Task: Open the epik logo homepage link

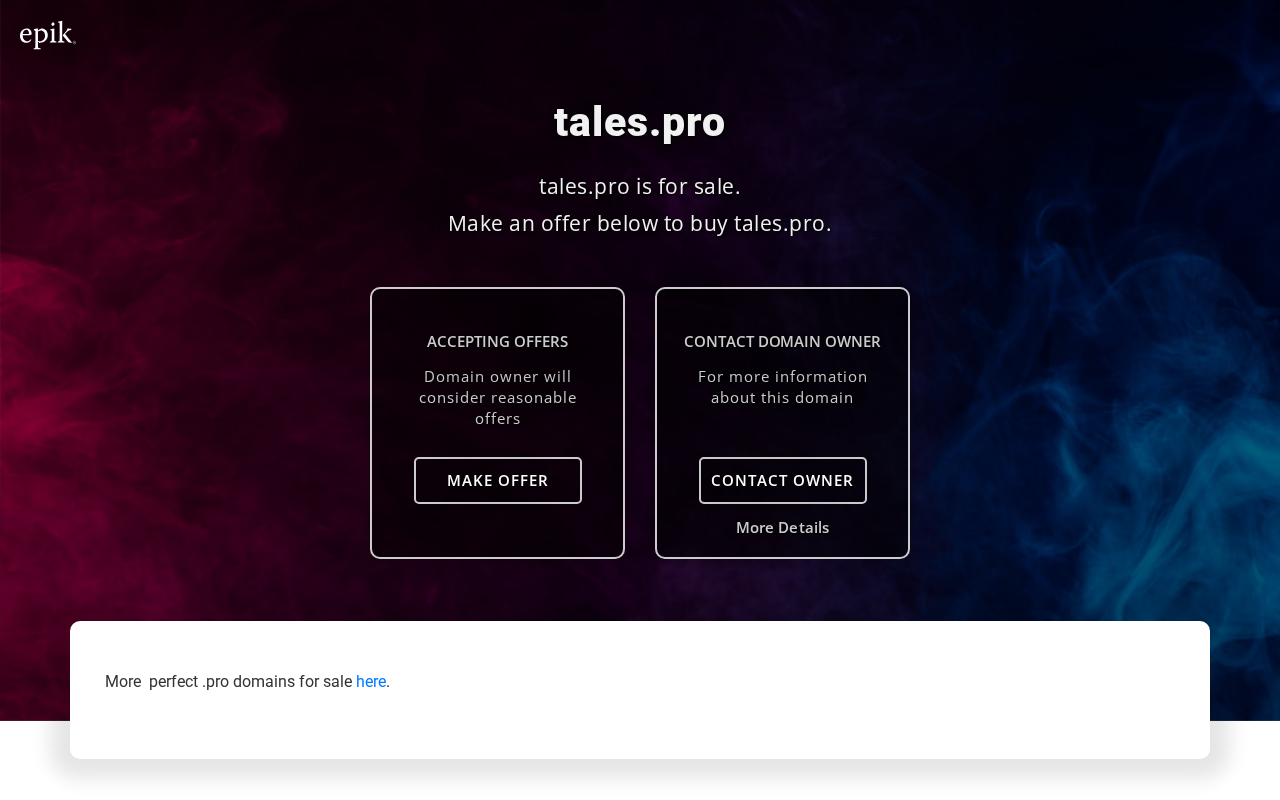Action: [47, 35]
